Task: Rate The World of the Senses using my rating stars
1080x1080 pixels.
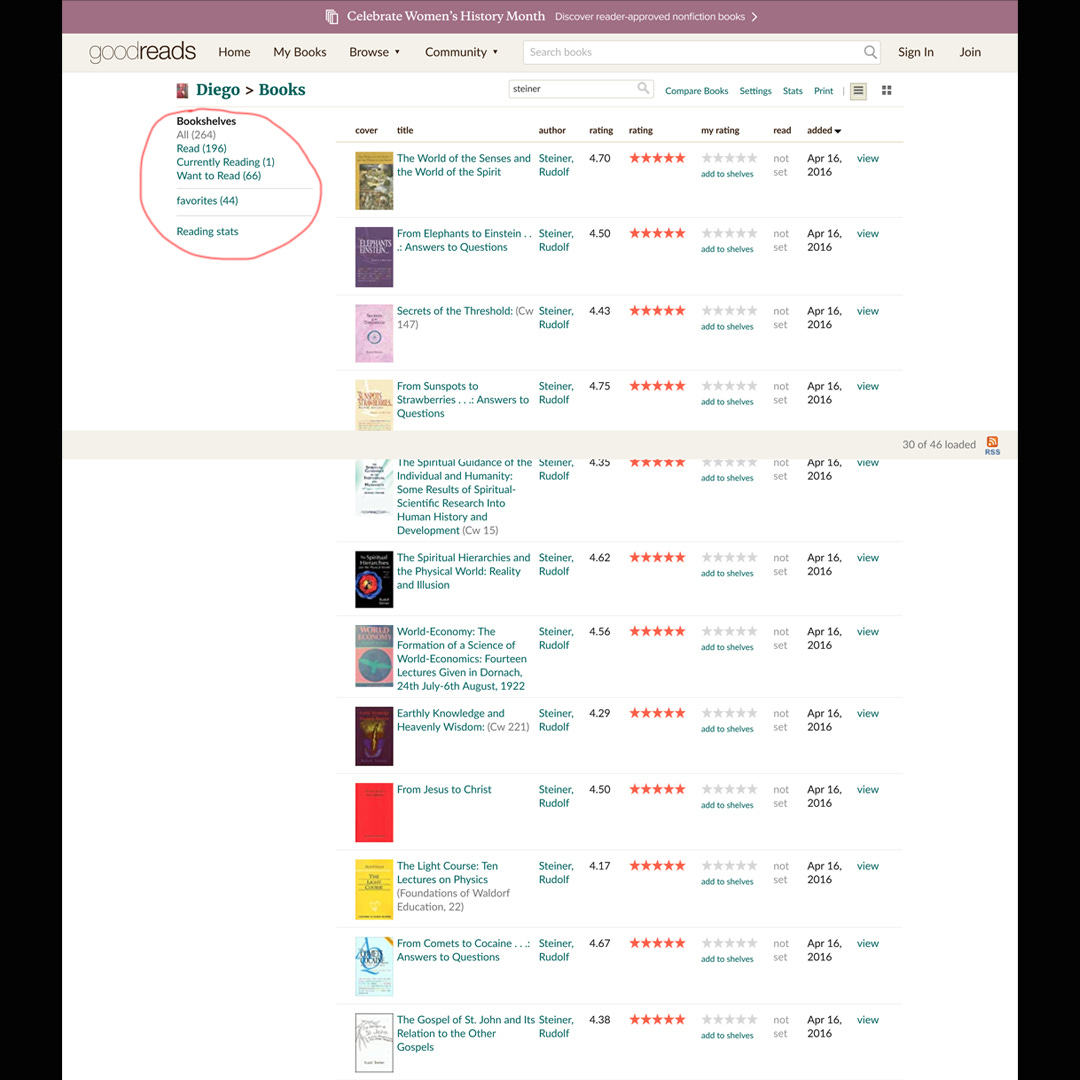Action: click(x=729, y=158)
